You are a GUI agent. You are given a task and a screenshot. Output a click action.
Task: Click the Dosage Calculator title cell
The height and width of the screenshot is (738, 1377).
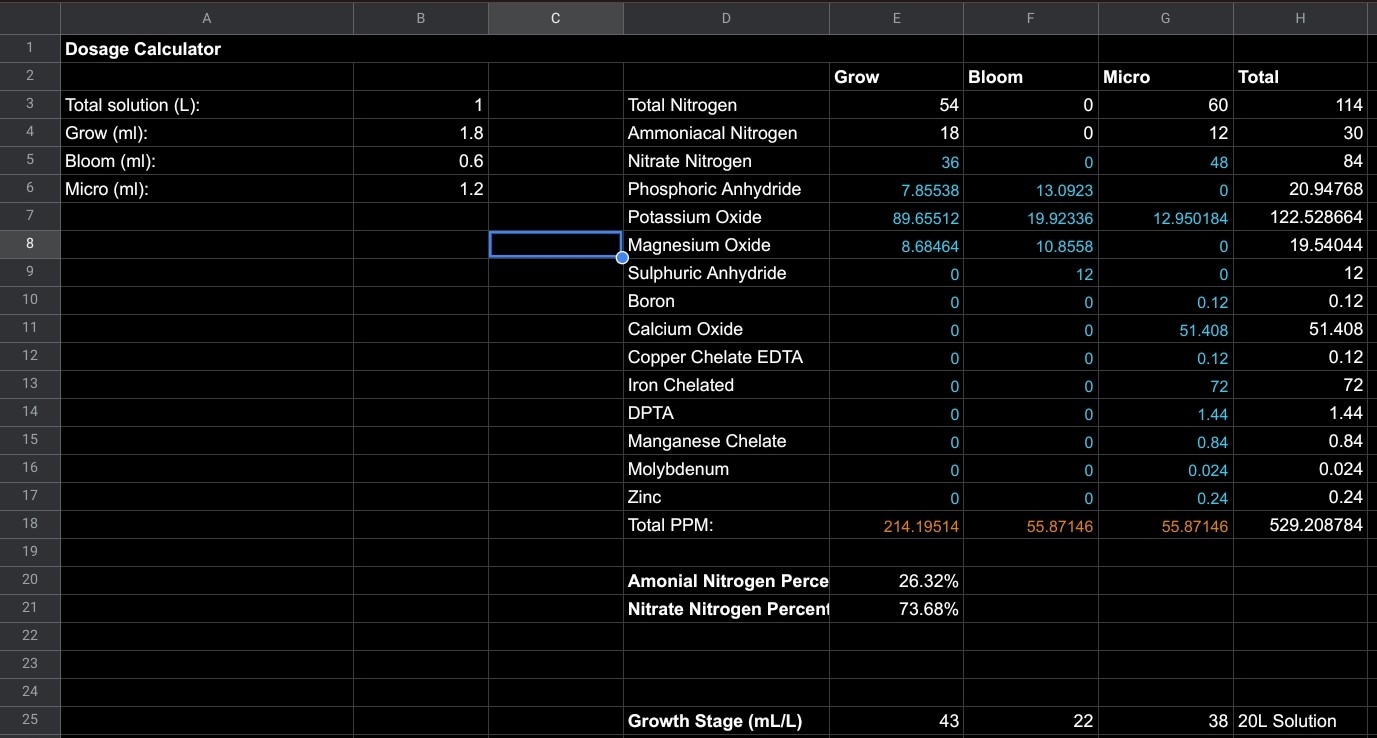[143, 49]
